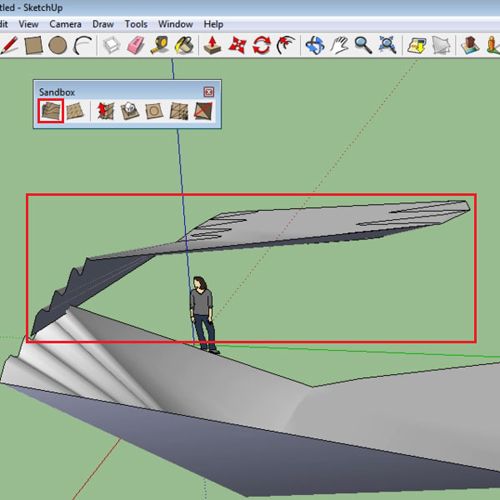
Task: Select the Pan hand tool
Action: pyautogui.click(x=339, y=45)
